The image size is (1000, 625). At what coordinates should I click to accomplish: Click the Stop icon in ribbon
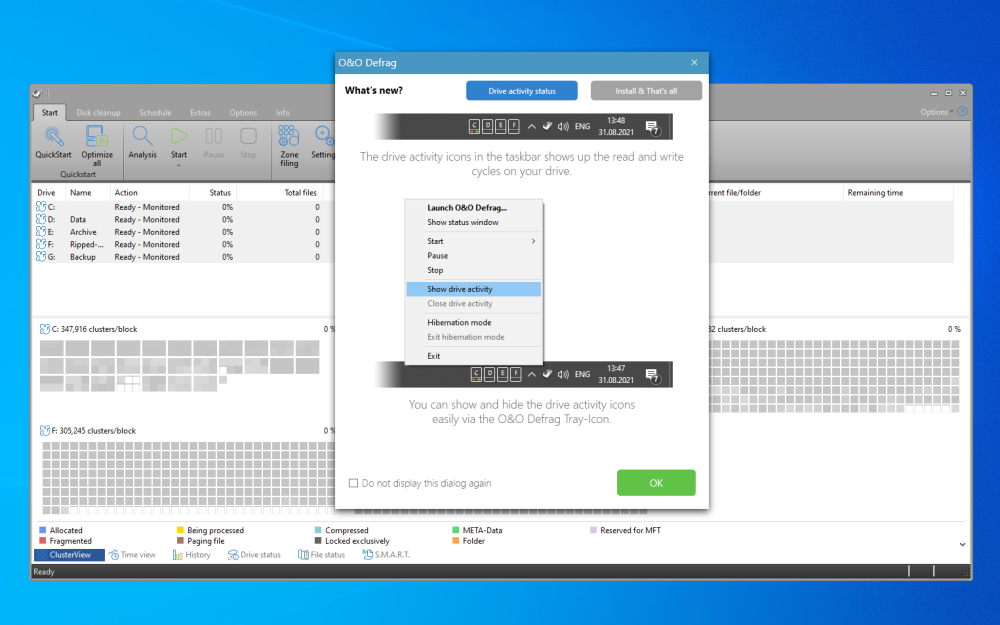coord(248,136)
